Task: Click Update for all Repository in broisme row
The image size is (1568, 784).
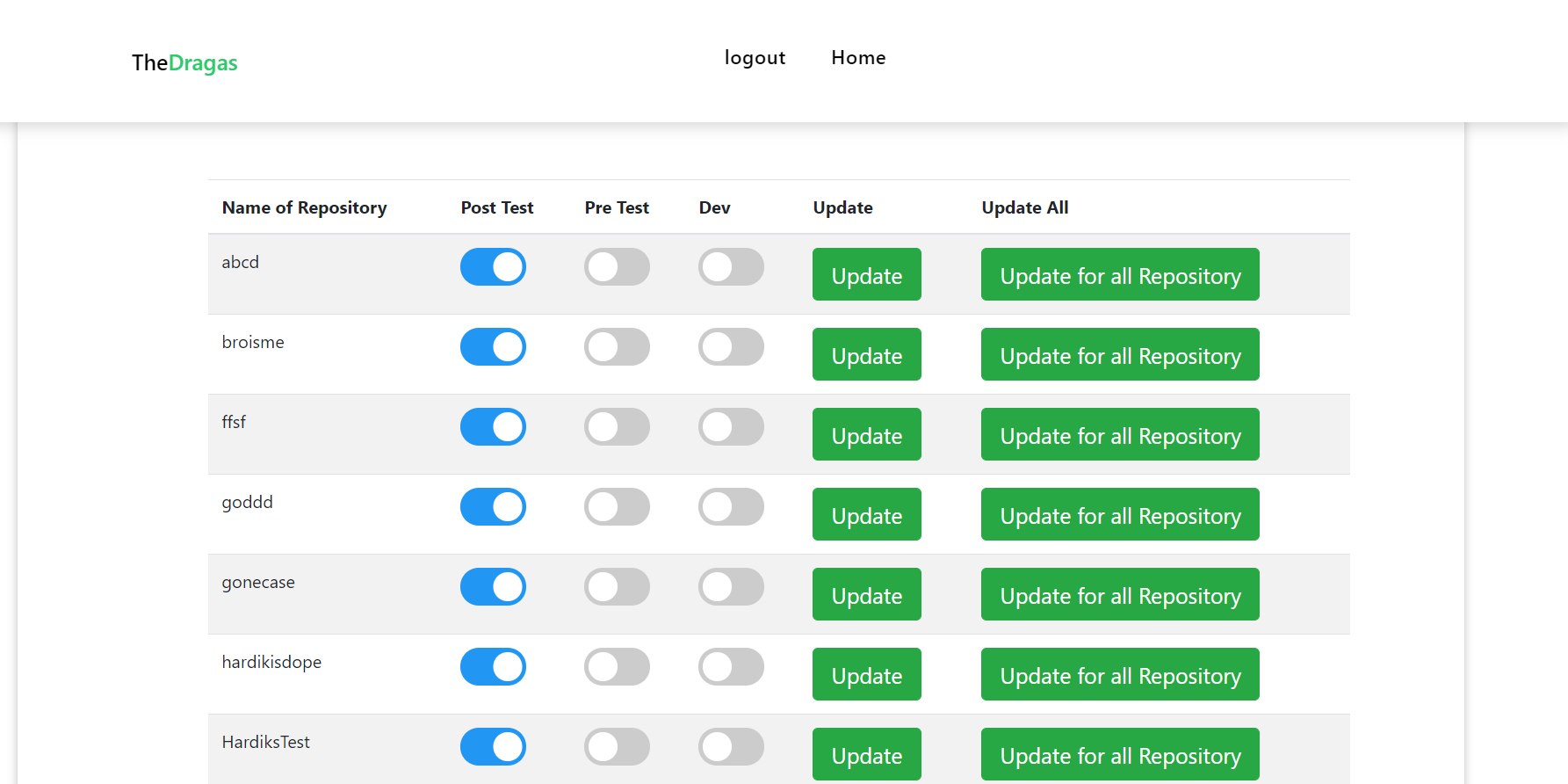Action: tap(1120, 354)
